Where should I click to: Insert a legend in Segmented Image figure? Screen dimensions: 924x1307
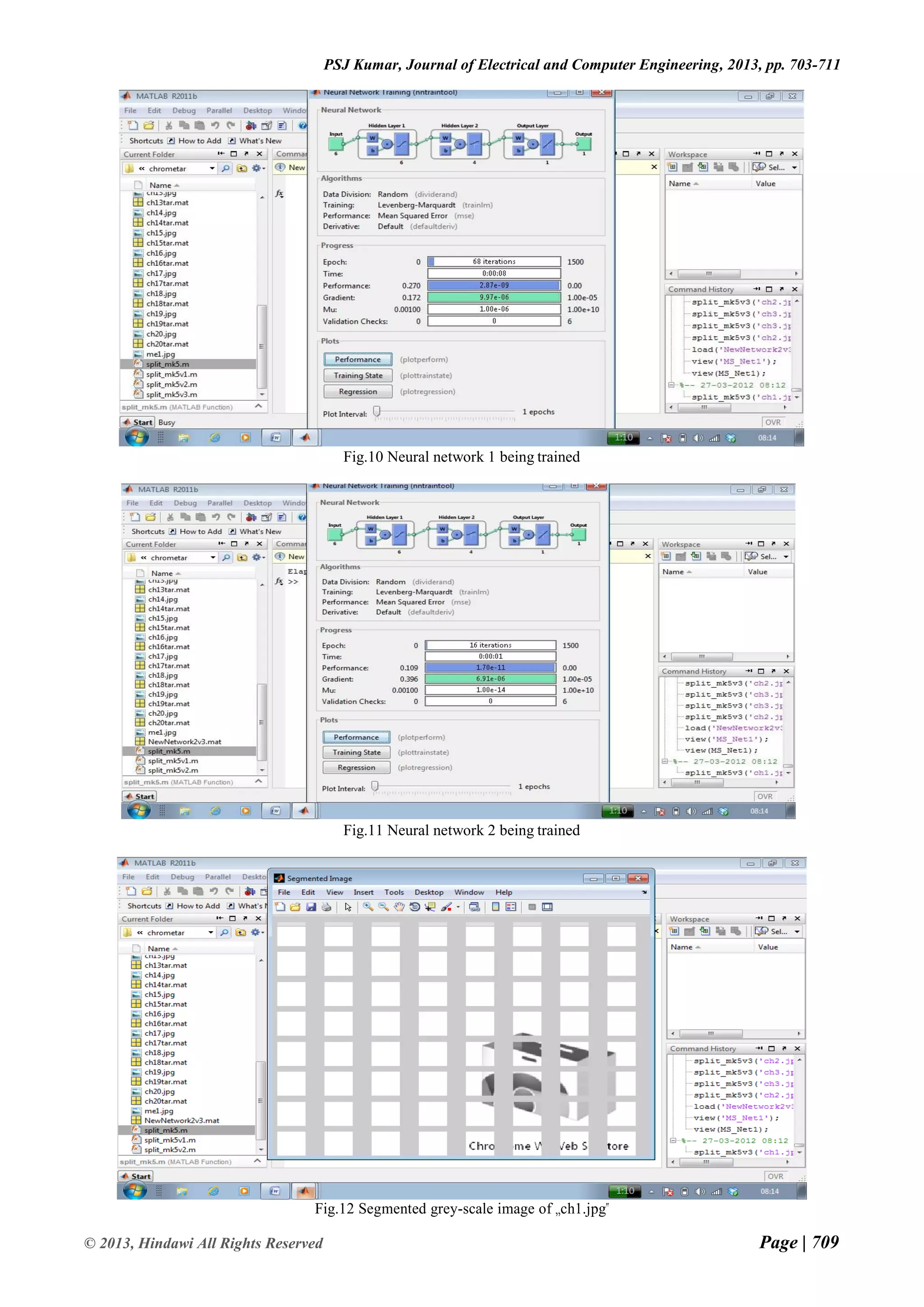[x=511, y=907]
